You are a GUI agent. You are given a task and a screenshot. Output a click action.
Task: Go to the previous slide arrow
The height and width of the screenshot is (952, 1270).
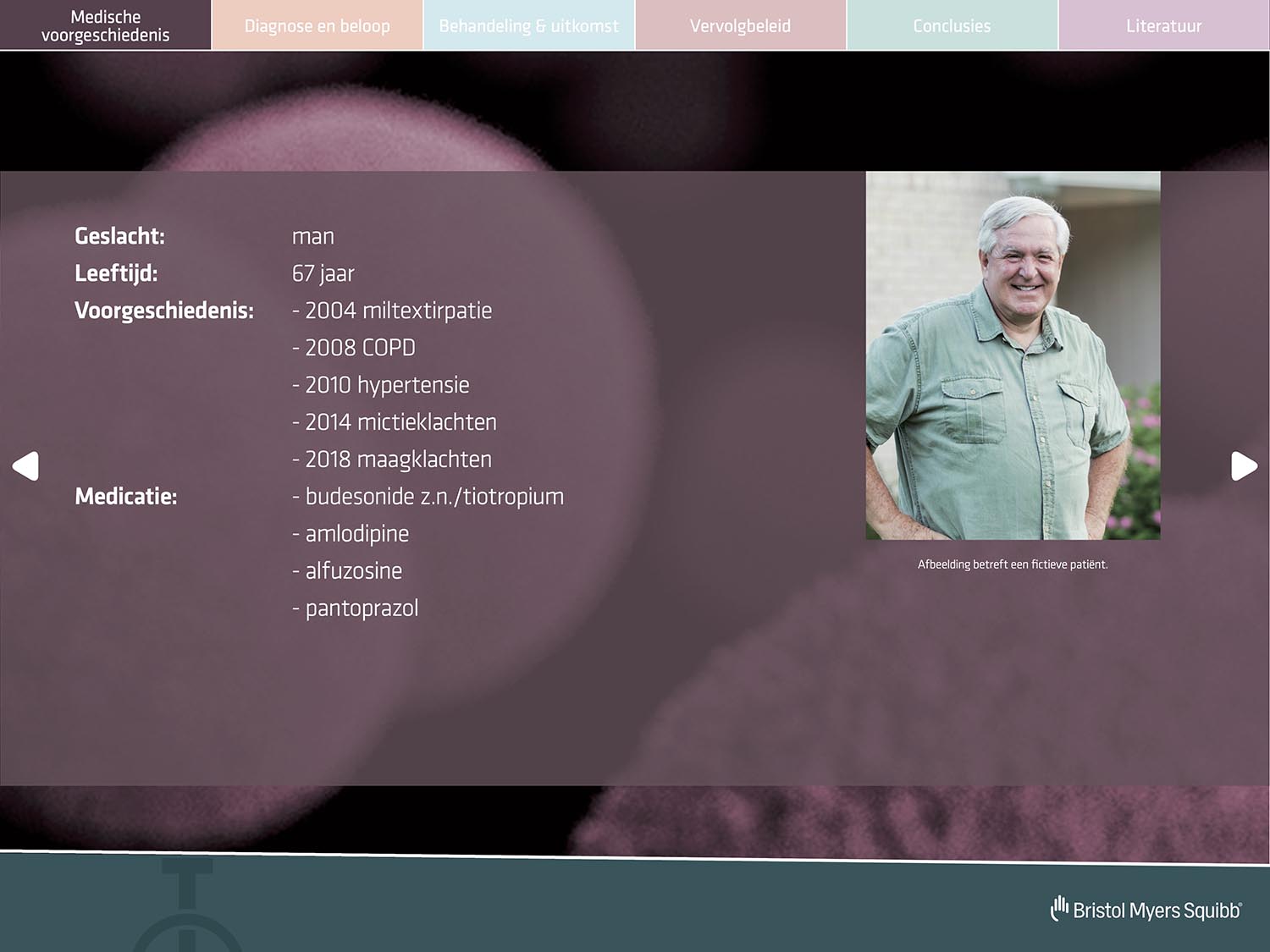(x=25, y=465)
